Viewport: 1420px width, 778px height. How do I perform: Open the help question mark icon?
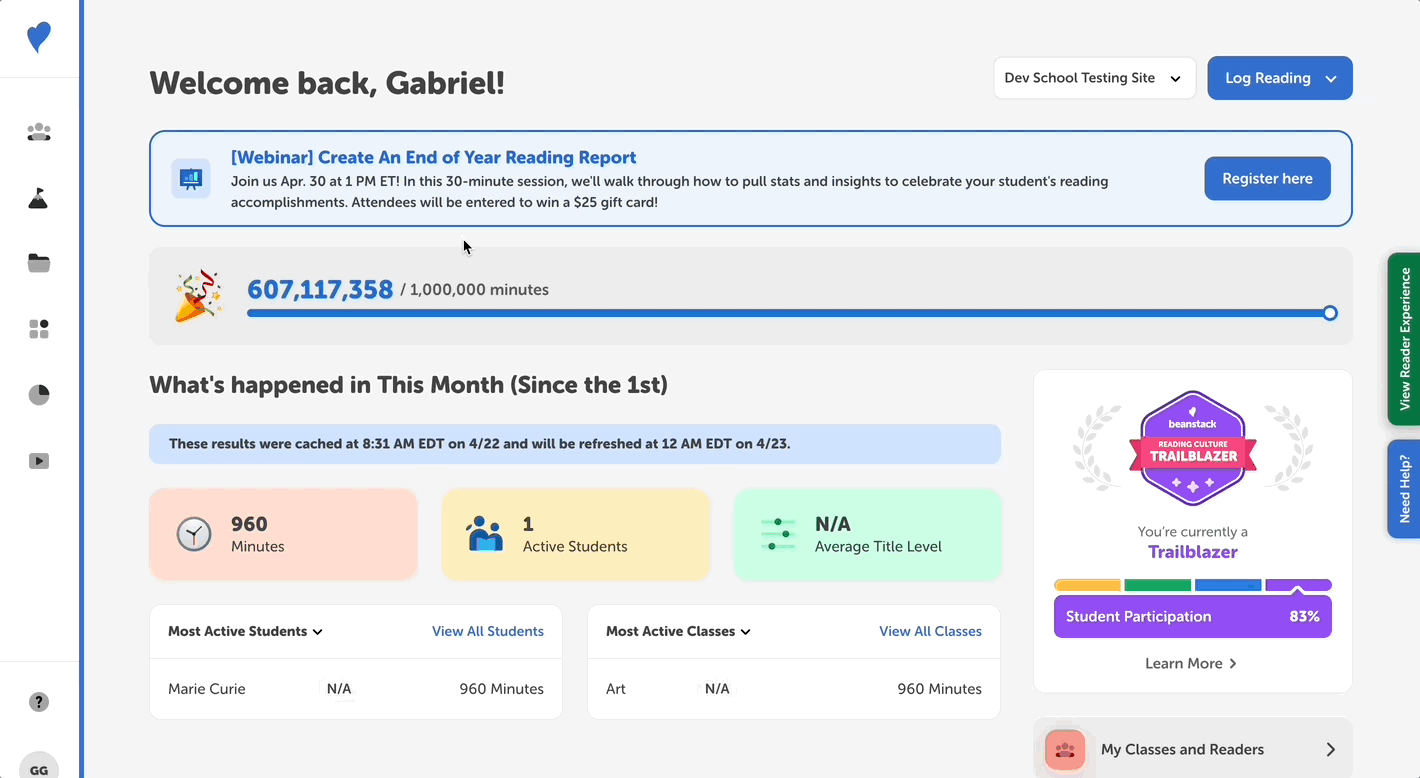coord(38,702)
